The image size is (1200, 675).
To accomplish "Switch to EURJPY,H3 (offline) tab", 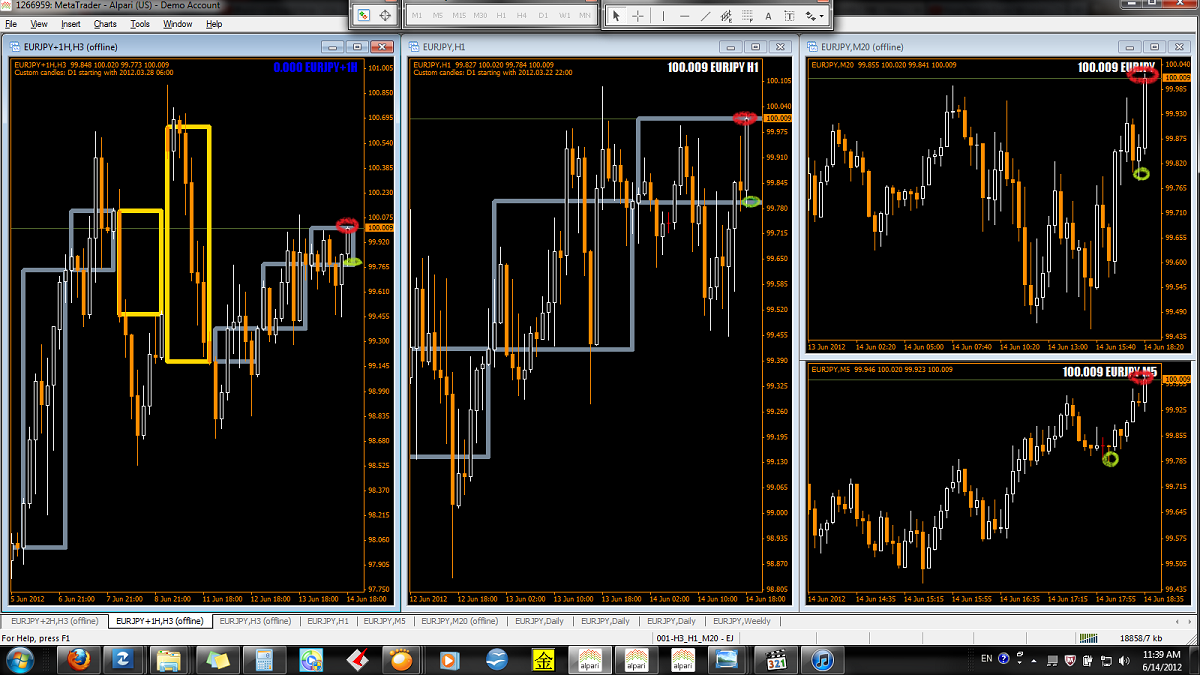I will (x=255, y=621).
